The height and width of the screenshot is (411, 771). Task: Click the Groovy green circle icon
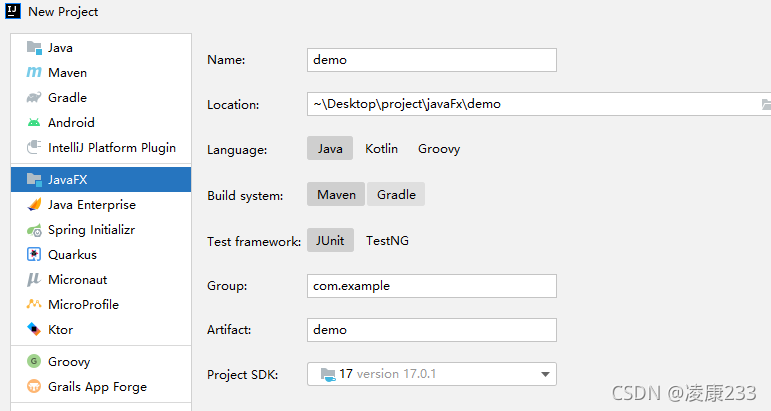pyautogui.click(x=34, y=361)
